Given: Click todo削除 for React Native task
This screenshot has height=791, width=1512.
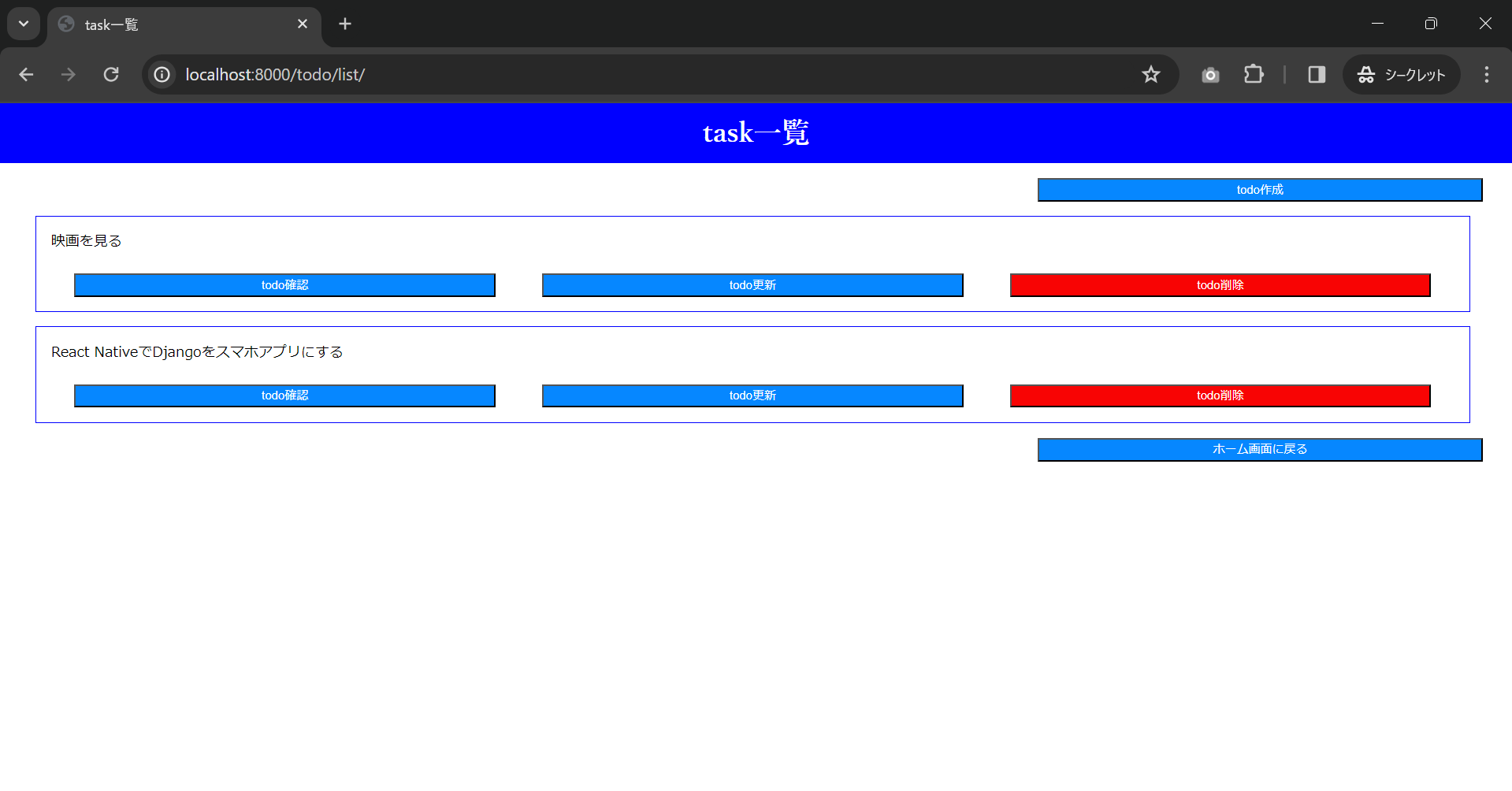Looking at the screenshot, I should pyautogui.click(x=1220, y=395).
